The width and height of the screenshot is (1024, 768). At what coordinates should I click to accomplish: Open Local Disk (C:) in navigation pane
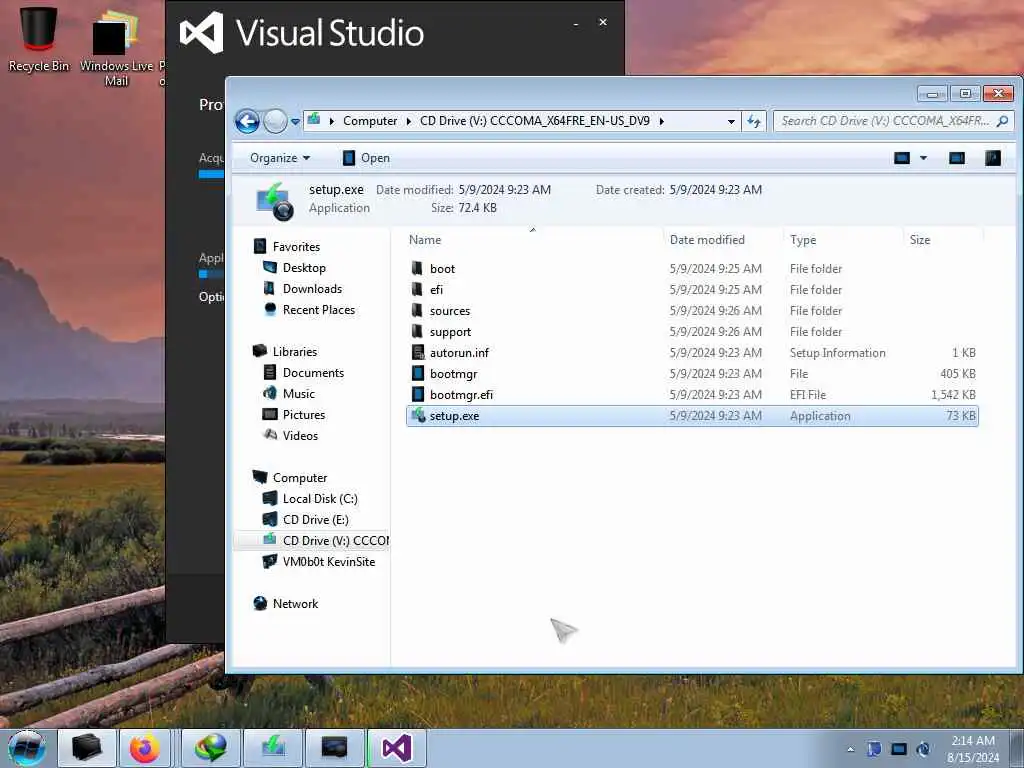(320, 498)
